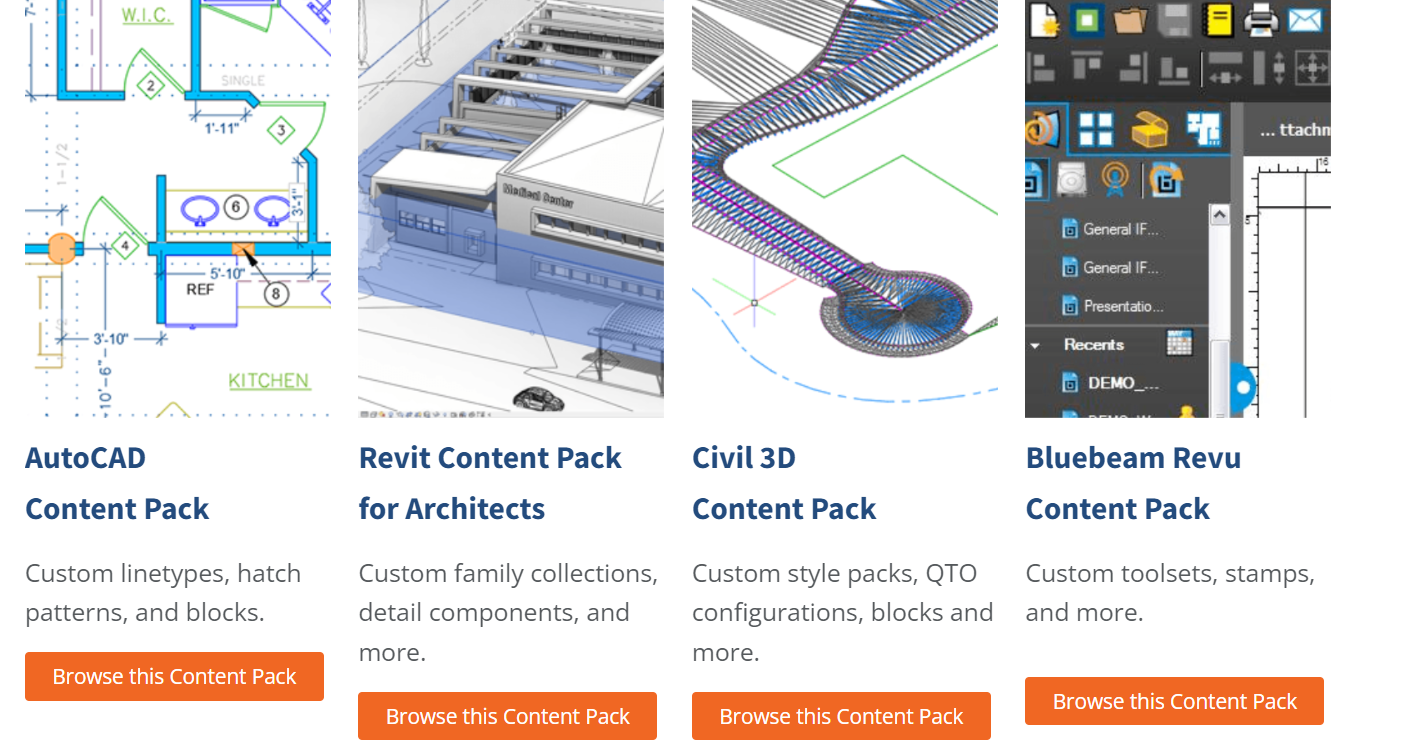
Task: Select the text 'Custom linetypes, hatch patterns, and blocks.'
Action: [x=163, y=593]
